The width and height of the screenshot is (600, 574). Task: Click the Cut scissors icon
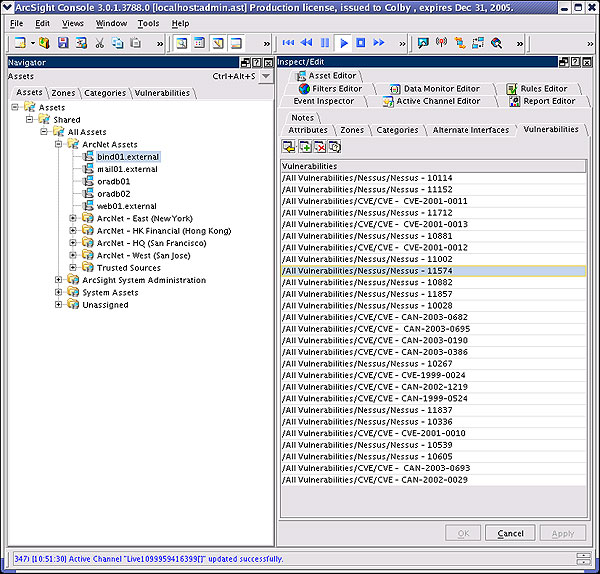[100, 43]
